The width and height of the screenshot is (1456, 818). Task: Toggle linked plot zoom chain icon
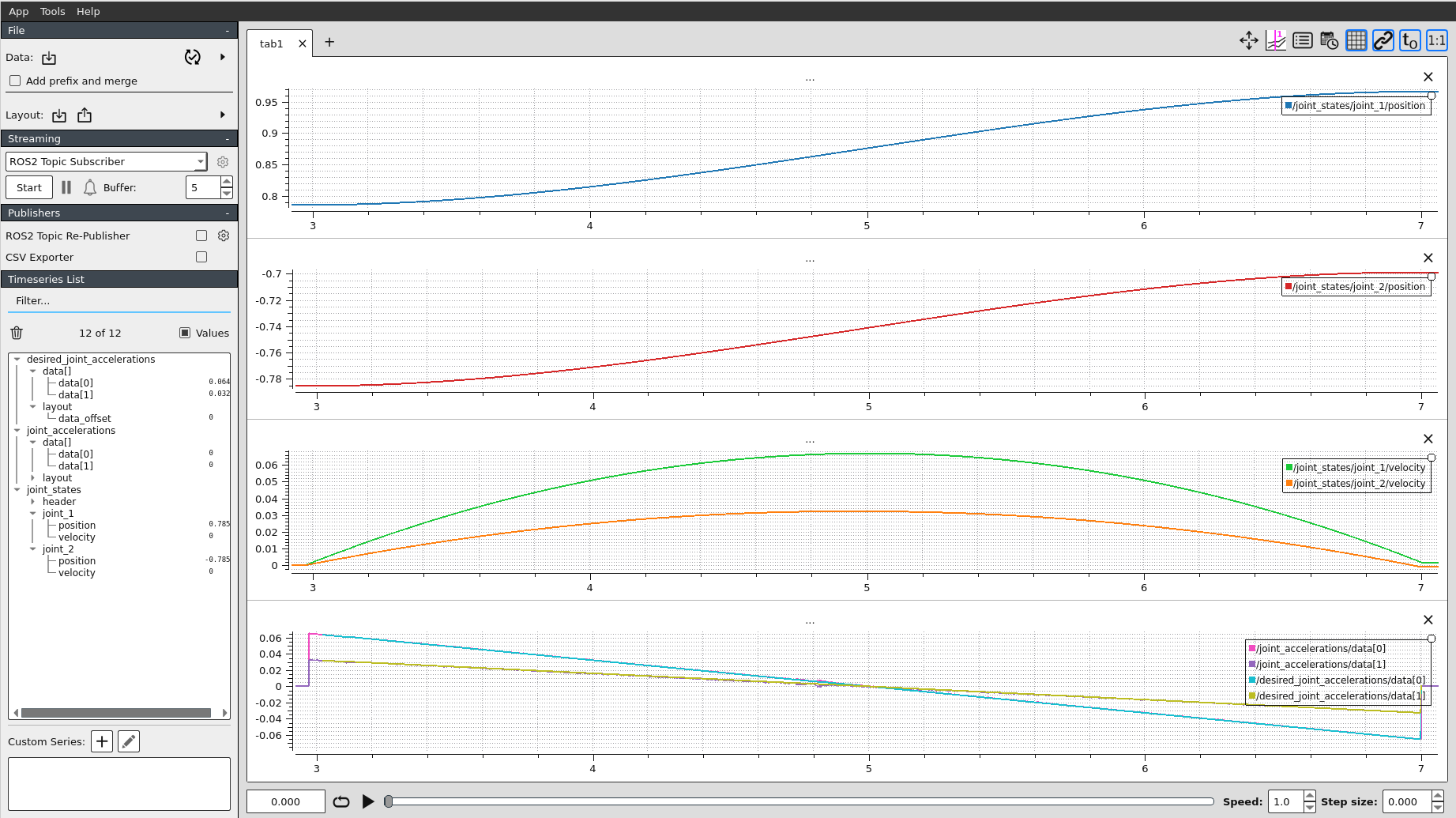(x=1383, y=40)
